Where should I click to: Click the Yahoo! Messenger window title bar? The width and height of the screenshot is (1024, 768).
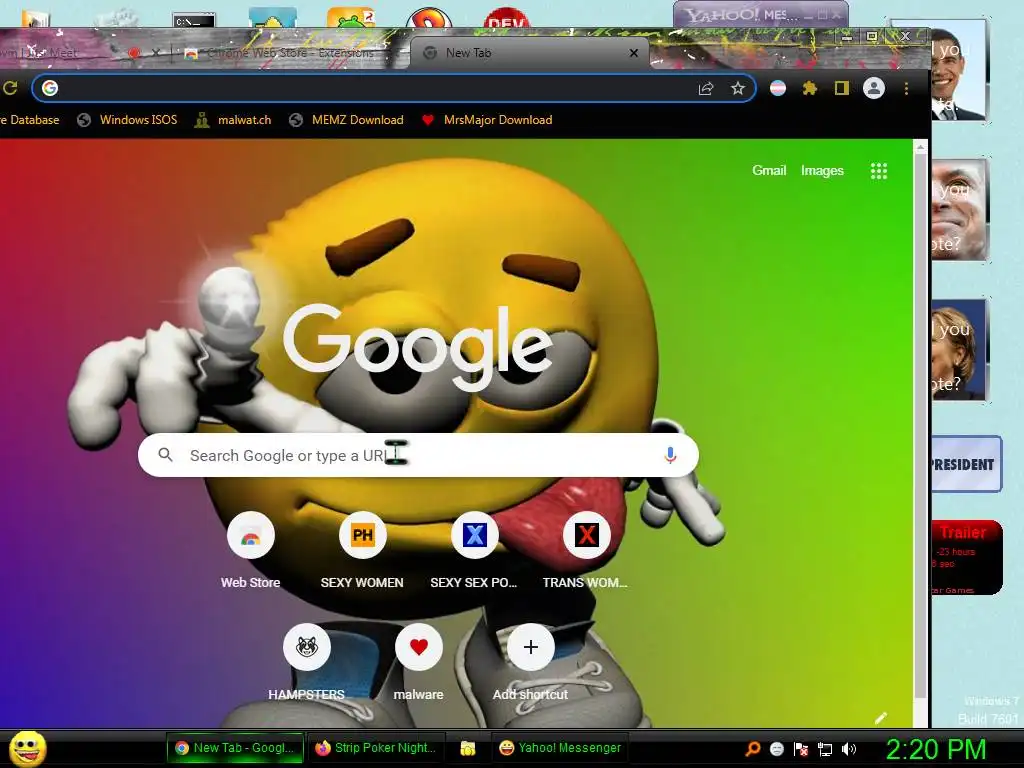pyautogui.click(x=761, y=14)
